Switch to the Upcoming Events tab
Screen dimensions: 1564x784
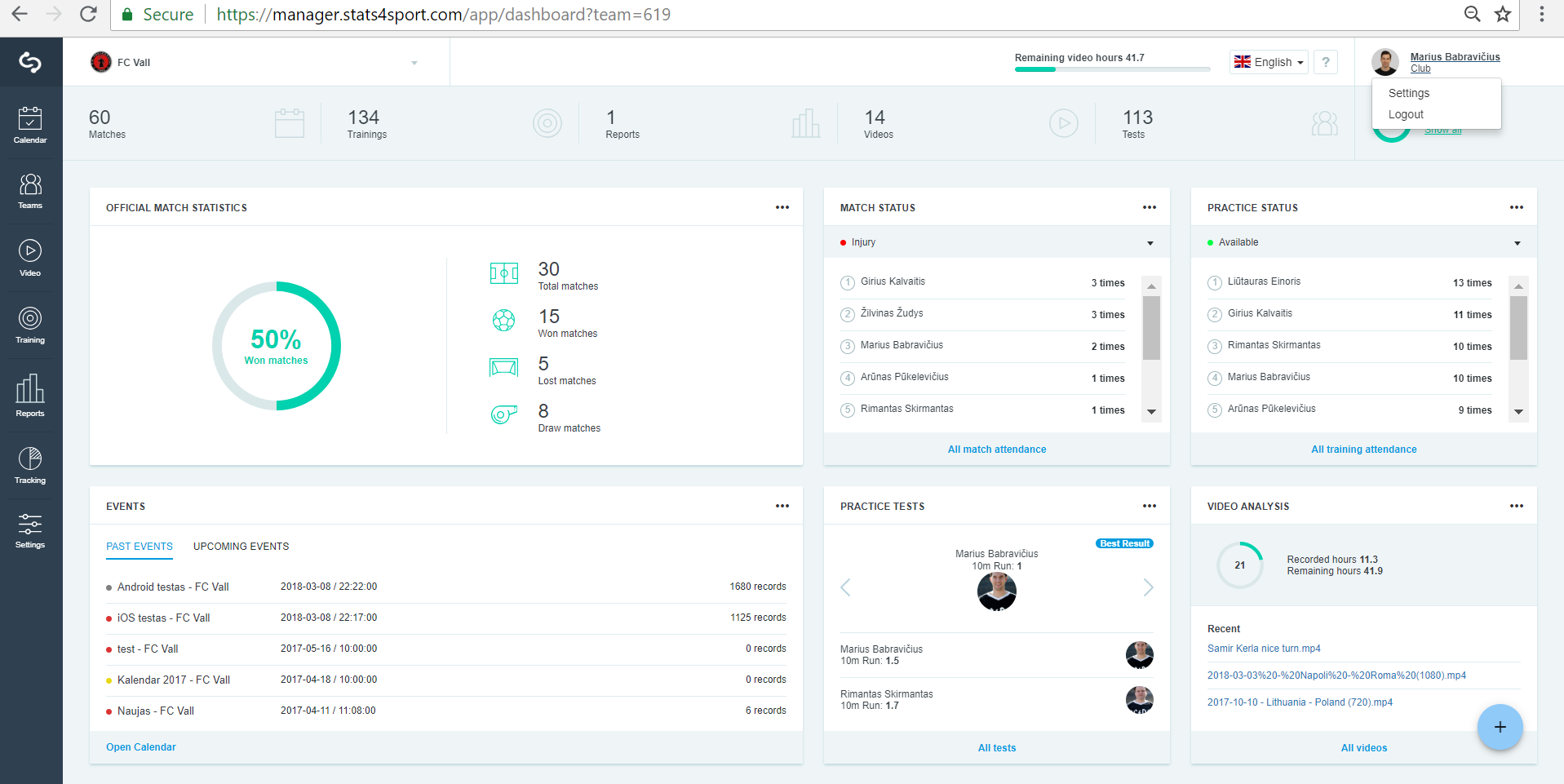coord(241,547)
